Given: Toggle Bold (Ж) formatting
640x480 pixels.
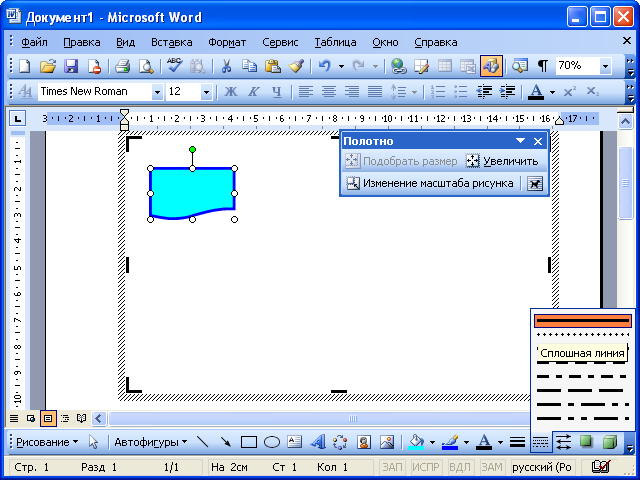Looking at the screenshot, I should 231,92.
